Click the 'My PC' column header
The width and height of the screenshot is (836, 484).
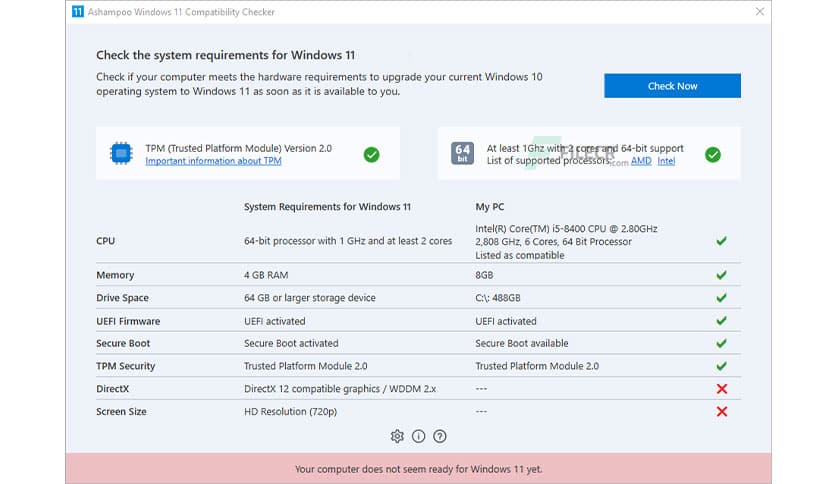point(489,207)
